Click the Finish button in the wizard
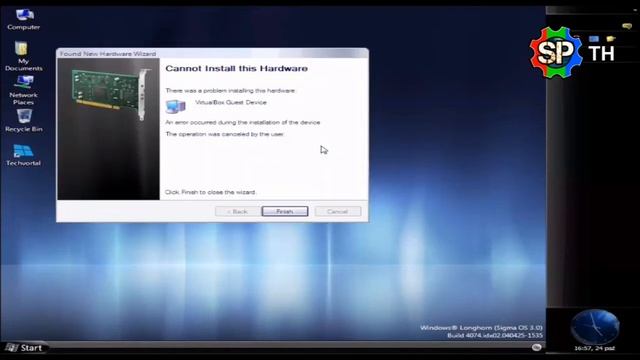The width and height of the screenshot is (640, 360). coord(284,211)
